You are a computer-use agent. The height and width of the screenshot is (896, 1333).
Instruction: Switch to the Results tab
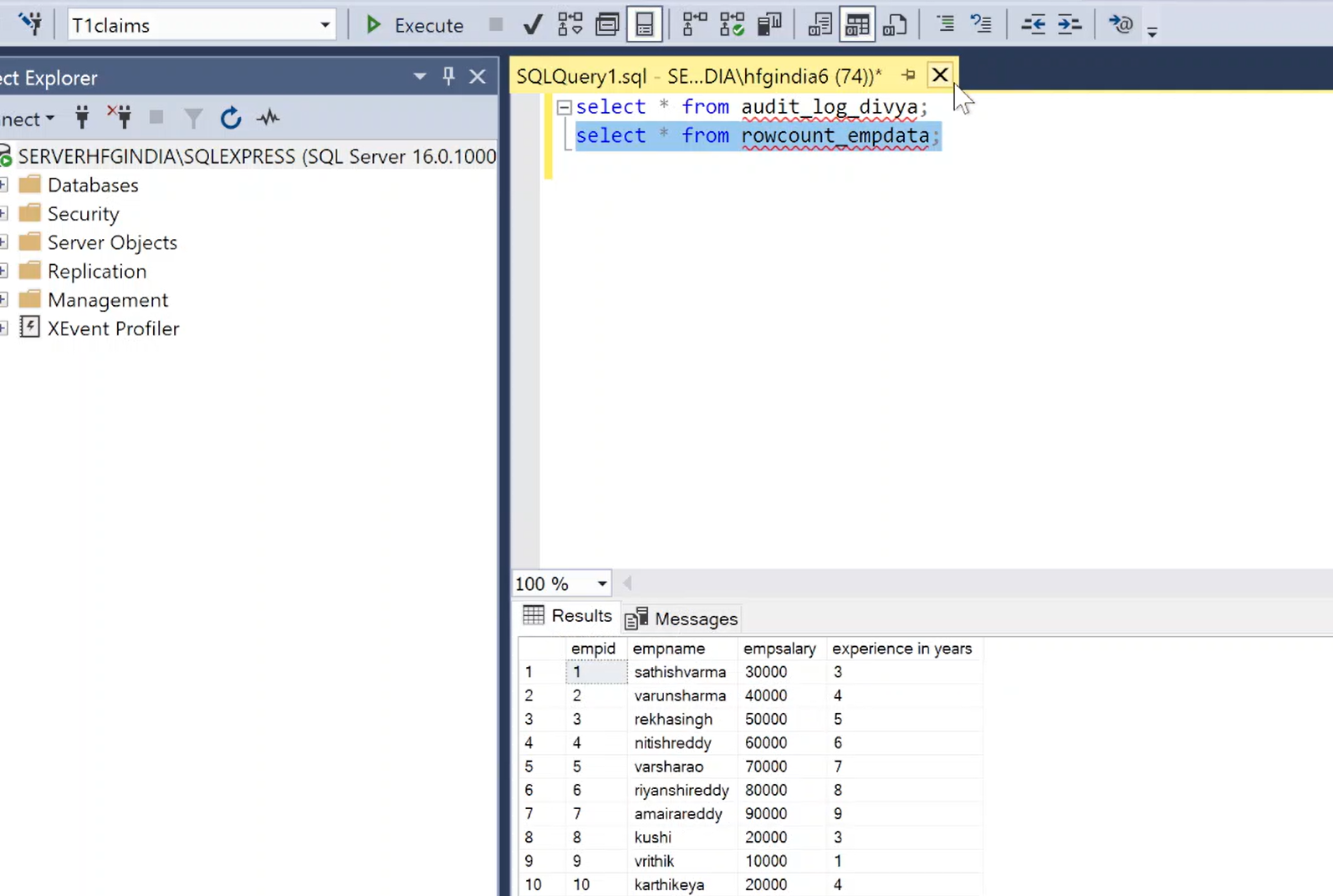[568, 616]
